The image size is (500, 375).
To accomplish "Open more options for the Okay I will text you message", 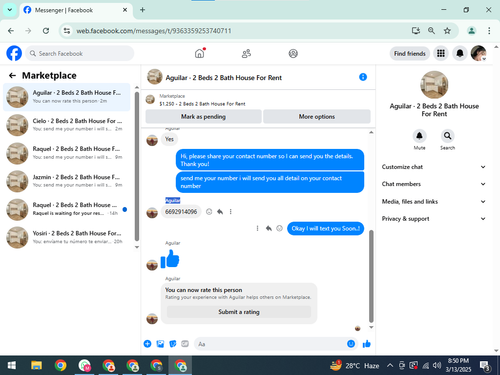I will pos(257,228).
